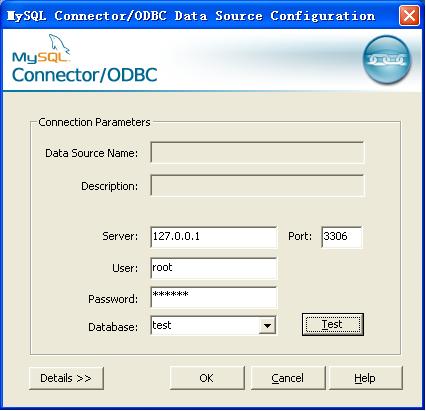This screenshot has width=426, height=411.
Task: Open Help for the ODBC configuration
Action: tap(366, 378)
